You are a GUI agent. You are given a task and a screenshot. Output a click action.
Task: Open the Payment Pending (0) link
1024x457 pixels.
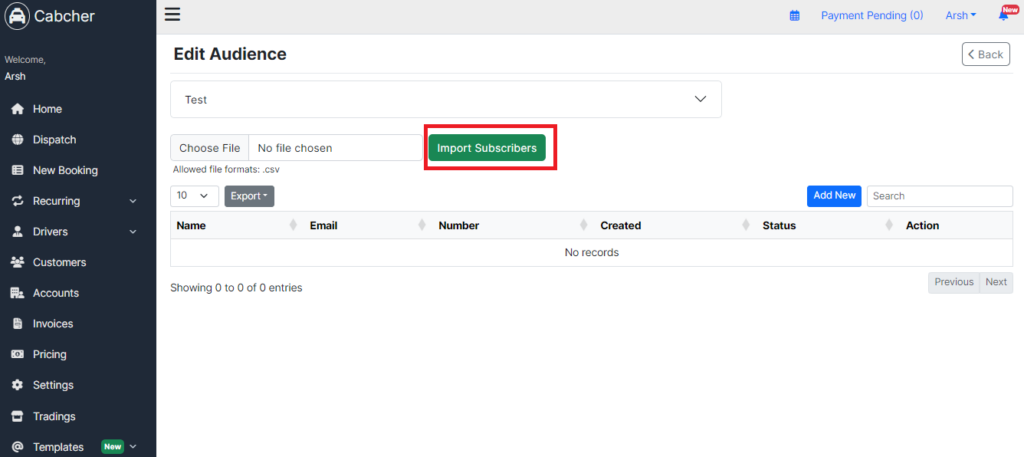(872, 16)
